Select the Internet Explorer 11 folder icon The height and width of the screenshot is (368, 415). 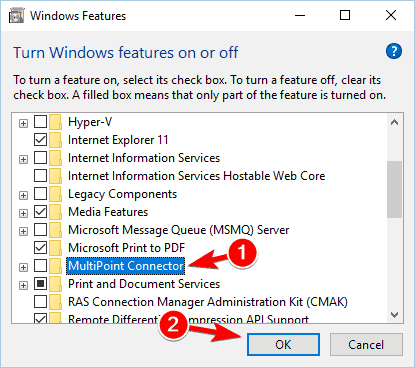55,140
